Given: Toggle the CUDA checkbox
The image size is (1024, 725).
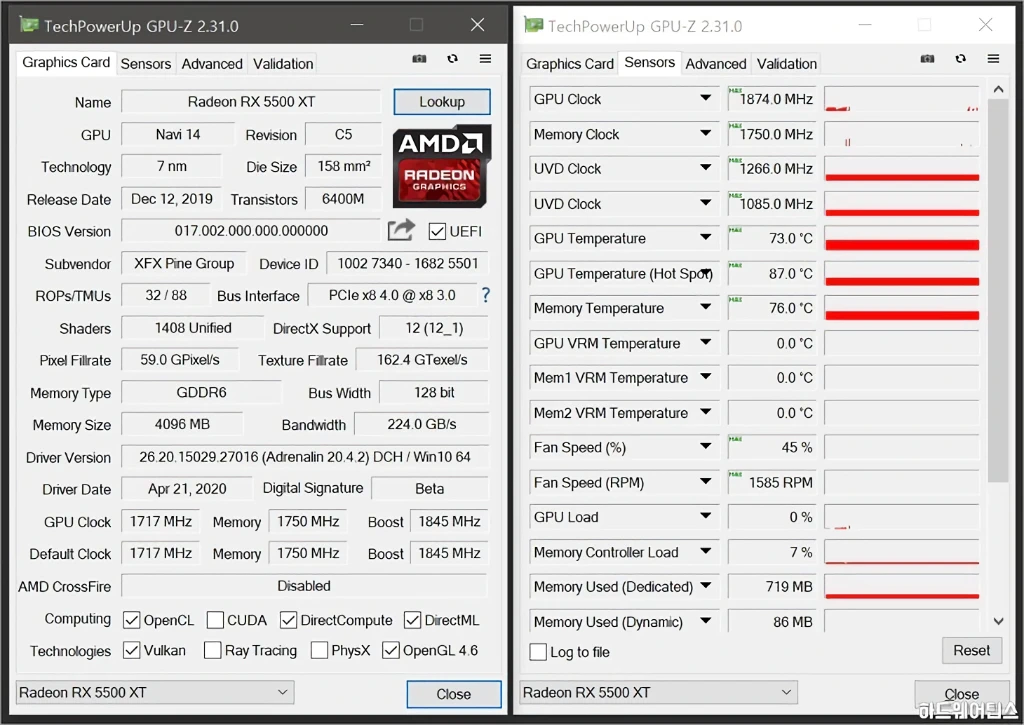Looking at the screenshot, I should [215, 620].
